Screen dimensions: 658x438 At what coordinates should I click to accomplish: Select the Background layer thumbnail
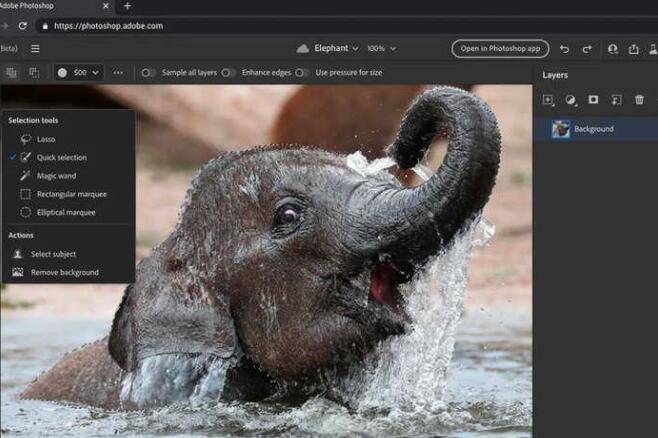[x=561, y=129]
